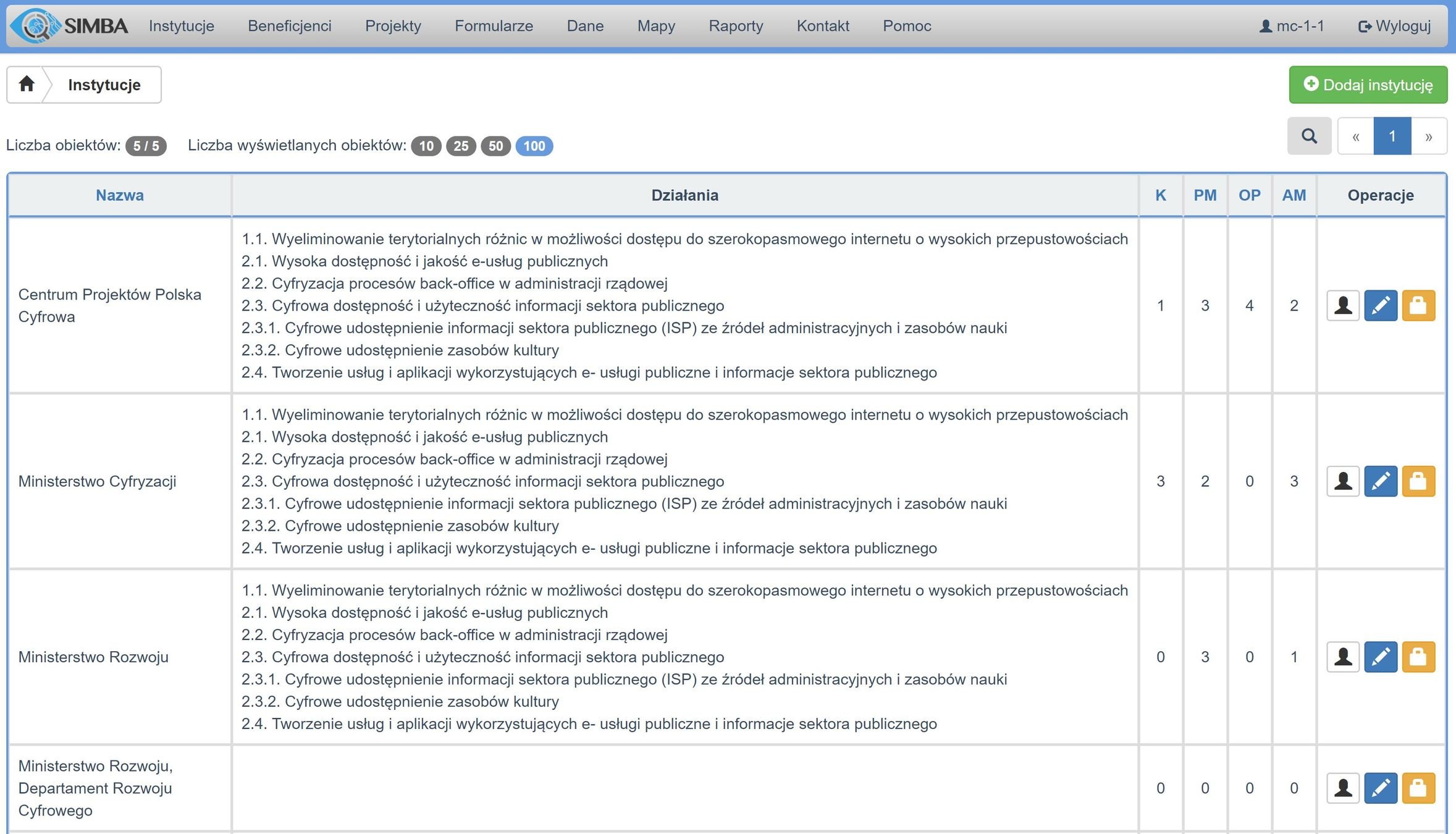The width and height of the screenshot is (1456, 834).
Task: Click the home breadcrumb icon
Action: [x=26, y=84]
